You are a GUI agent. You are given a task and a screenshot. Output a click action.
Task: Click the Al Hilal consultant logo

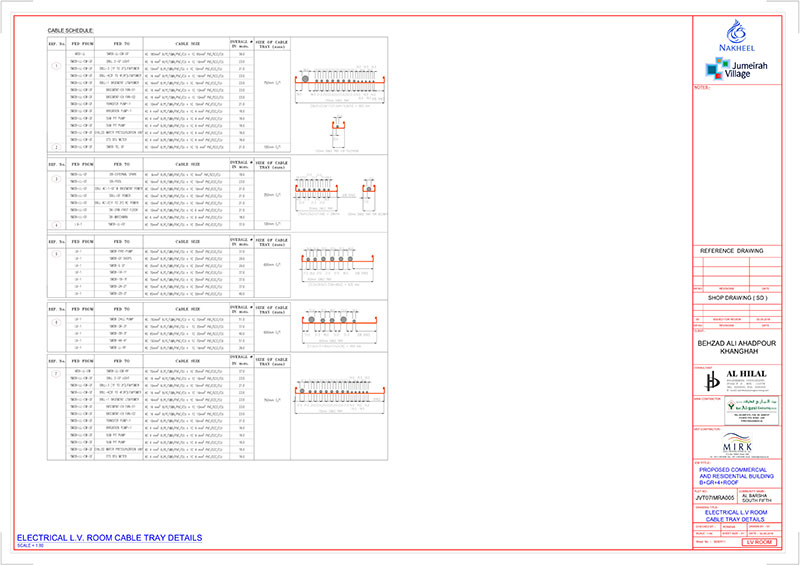[737, 379]
